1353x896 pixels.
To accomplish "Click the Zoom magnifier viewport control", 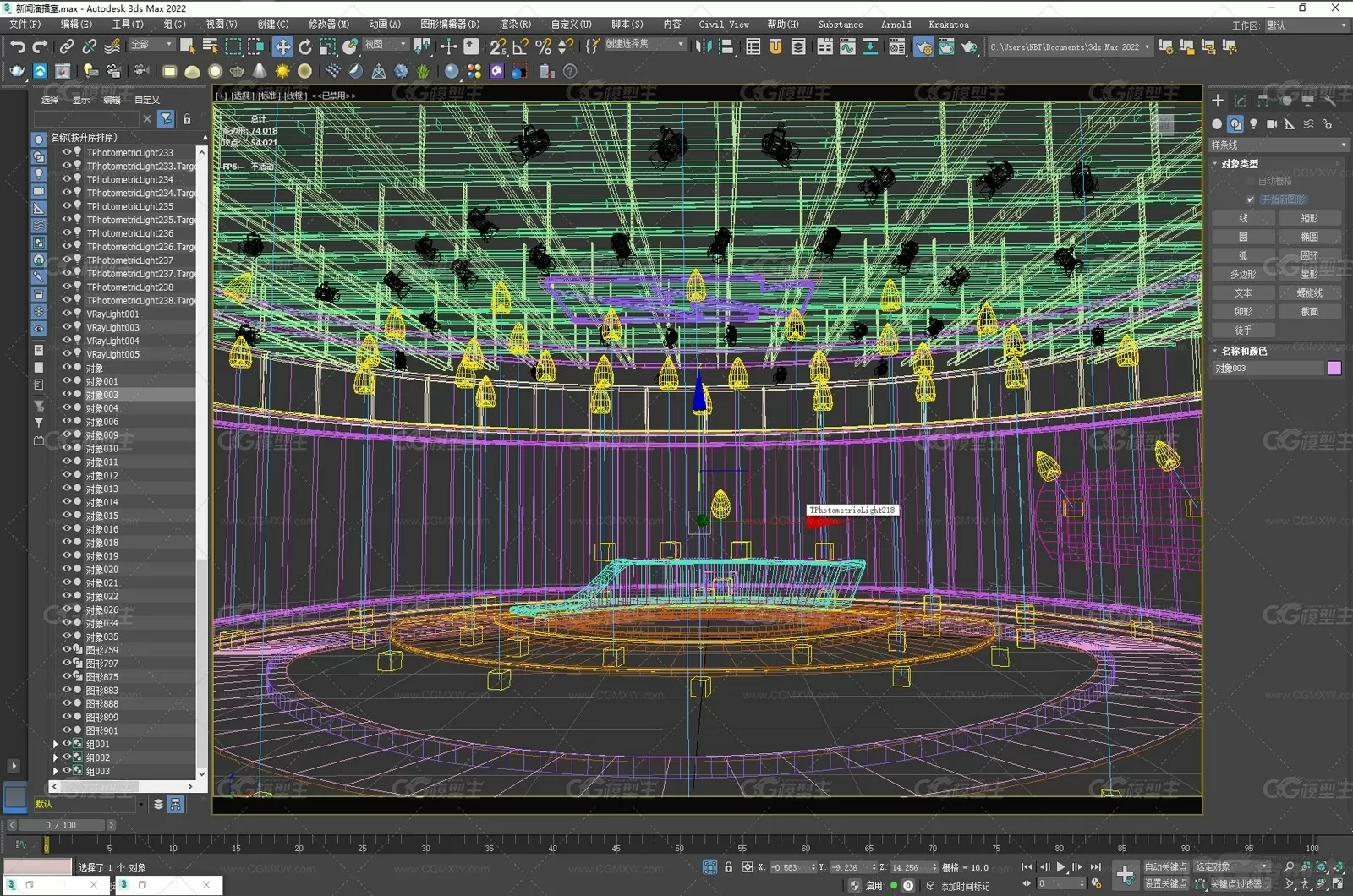I will coord(1289,867).
